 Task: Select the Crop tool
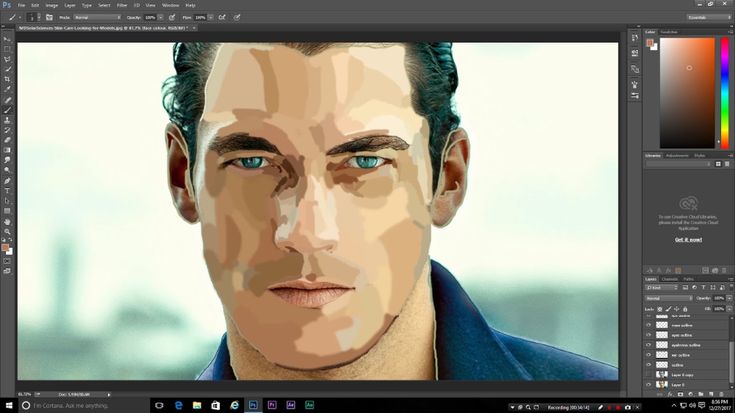7,79
